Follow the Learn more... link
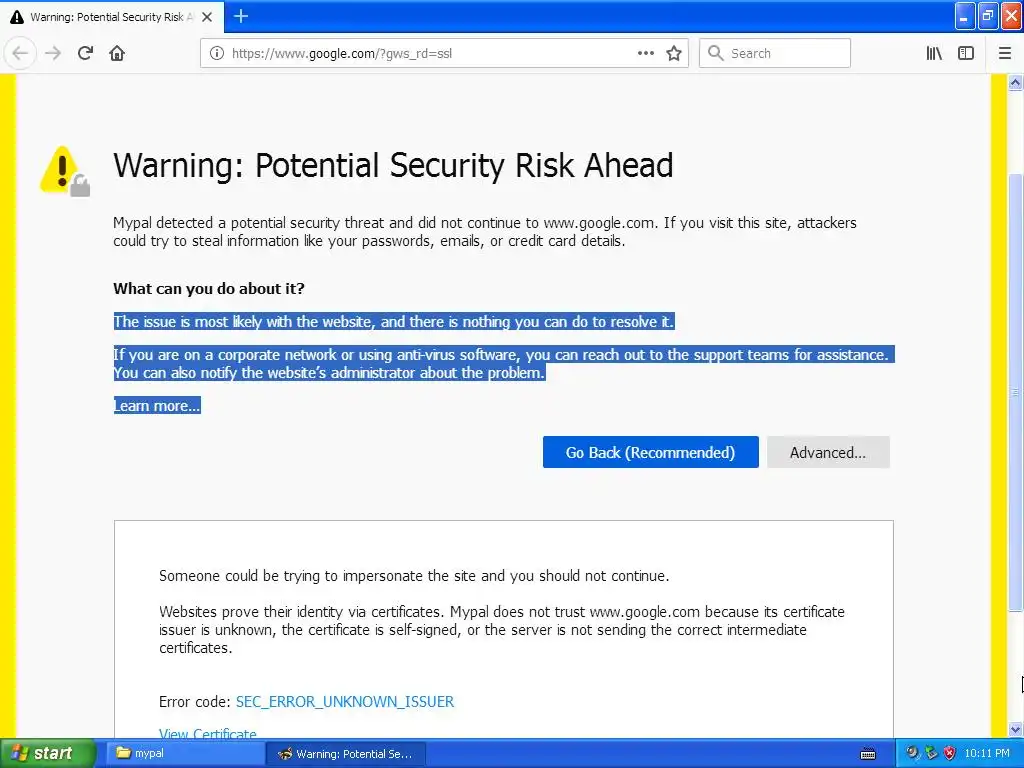 pos(157,406)
